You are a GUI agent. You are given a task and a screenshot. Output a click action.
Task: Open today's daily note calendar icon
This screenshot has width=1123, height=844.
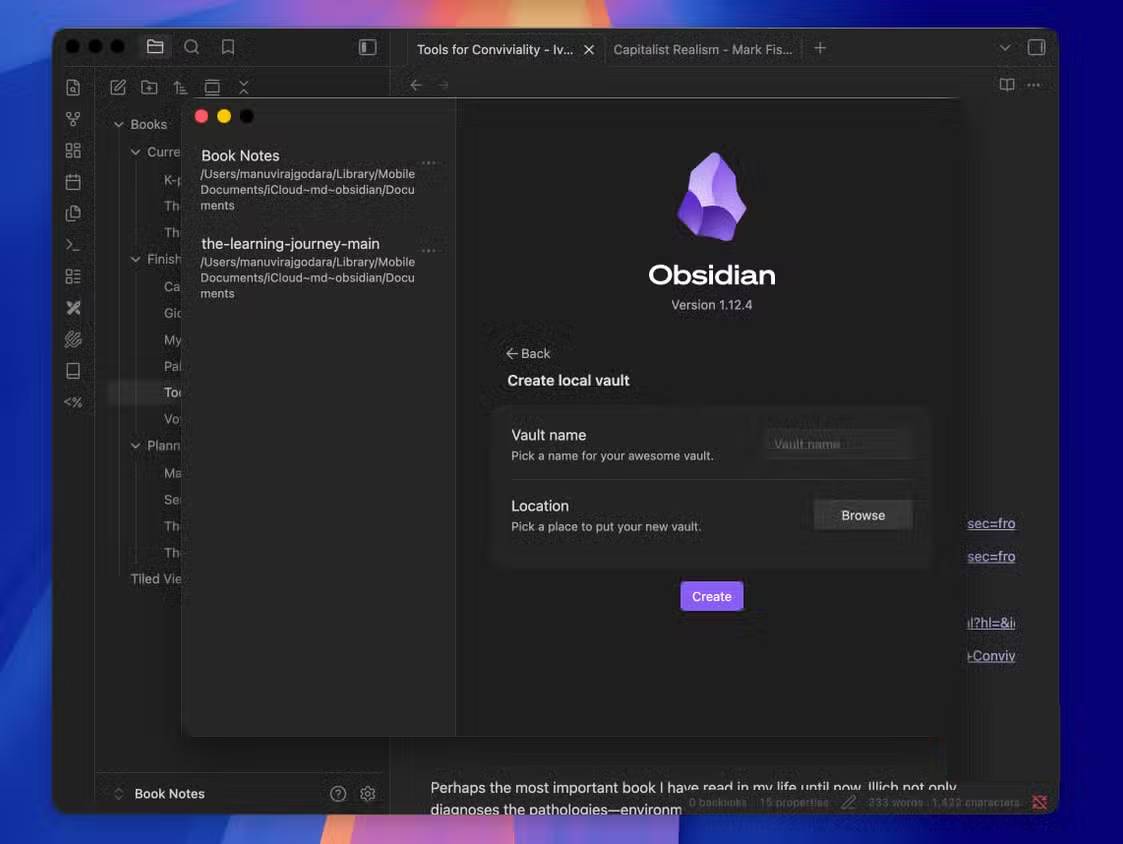73,182
